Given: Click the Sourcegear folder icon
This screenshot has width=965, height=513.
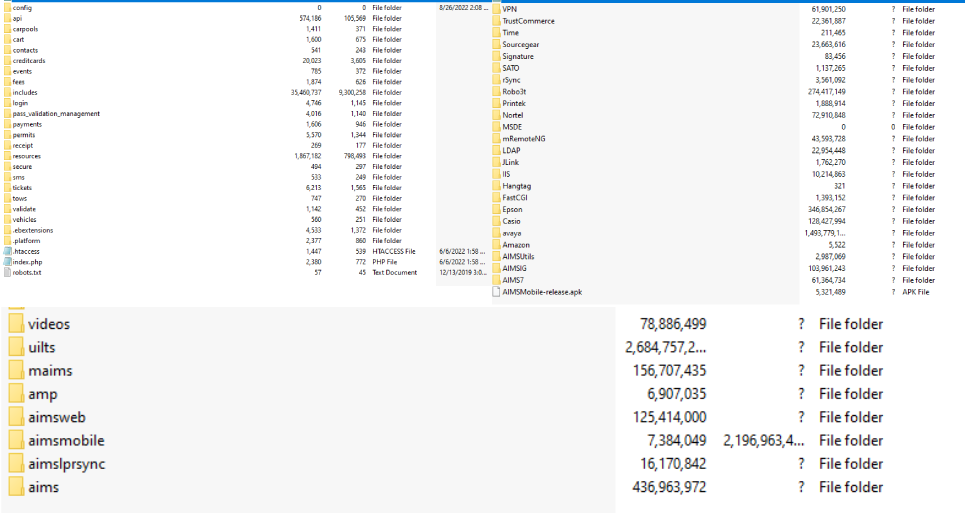Looking at the screenshot, I should pos(496,44).
